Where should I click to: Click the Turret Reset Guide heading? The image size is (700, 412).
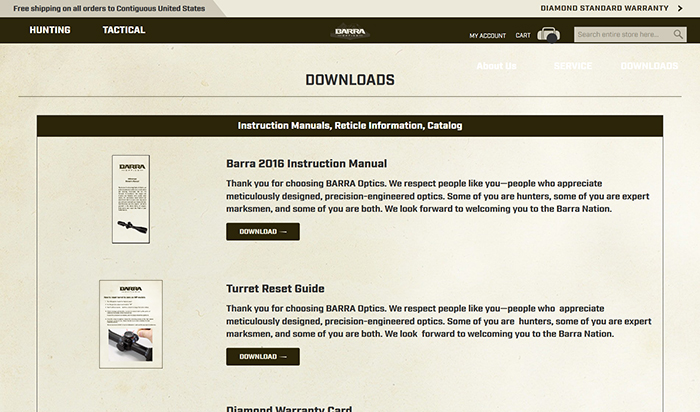coord(275,288)
